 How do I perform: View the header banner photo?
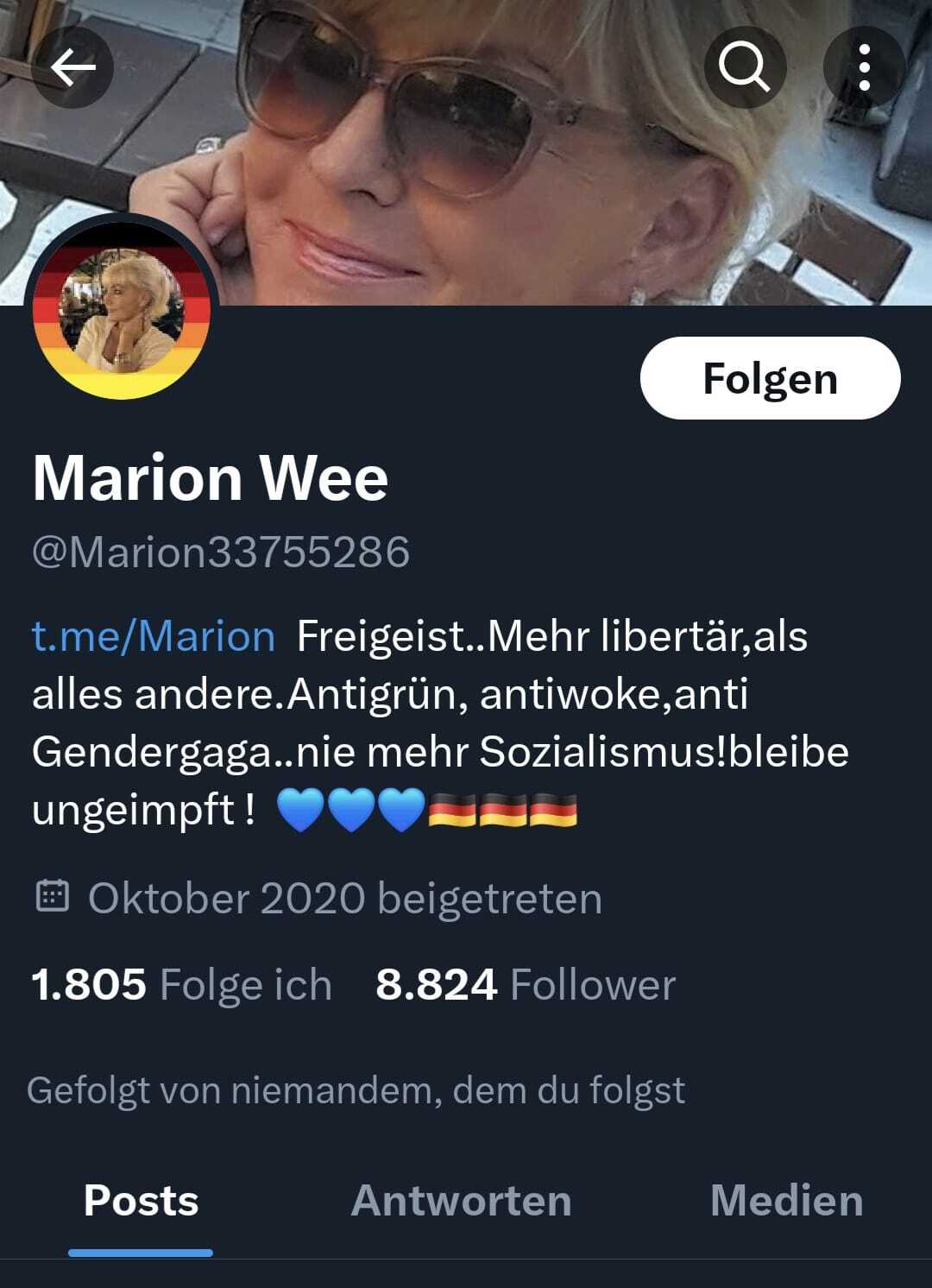coord(466,152)
